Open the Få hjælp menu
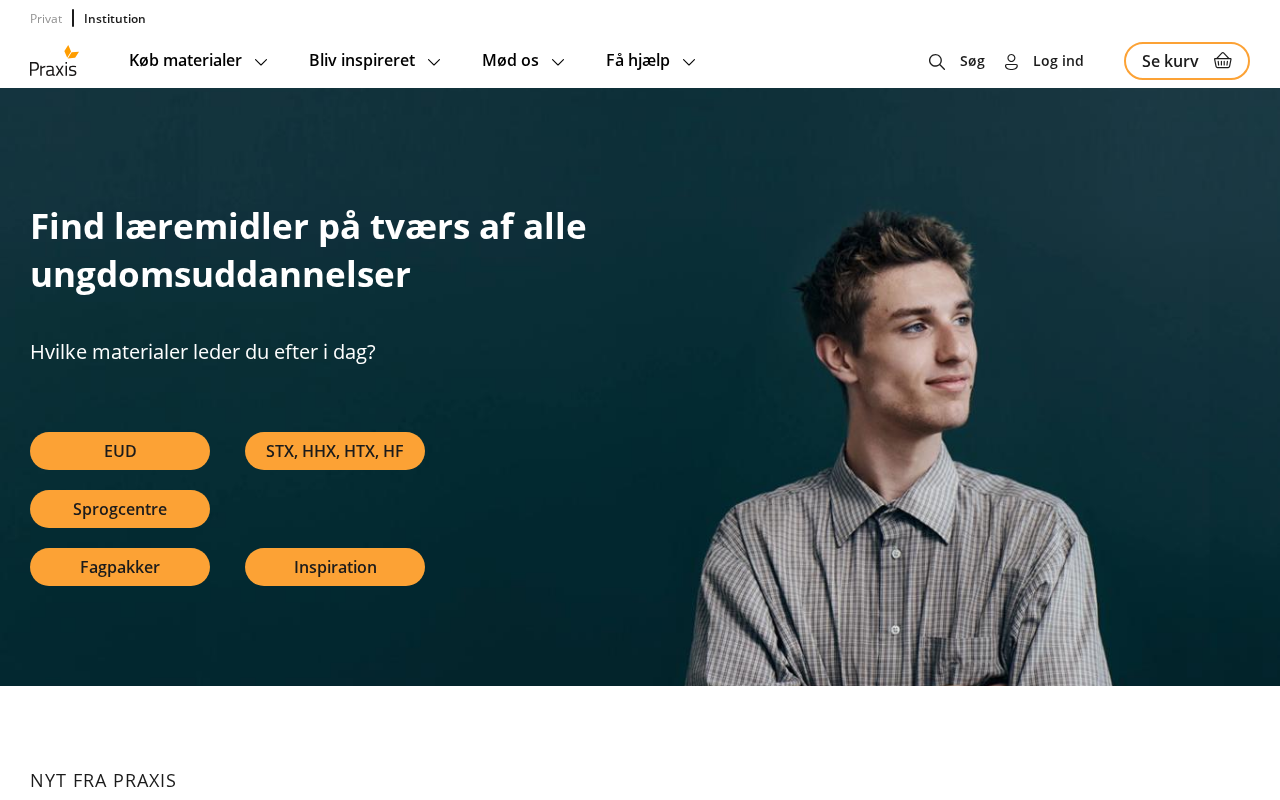 [638, 60]
